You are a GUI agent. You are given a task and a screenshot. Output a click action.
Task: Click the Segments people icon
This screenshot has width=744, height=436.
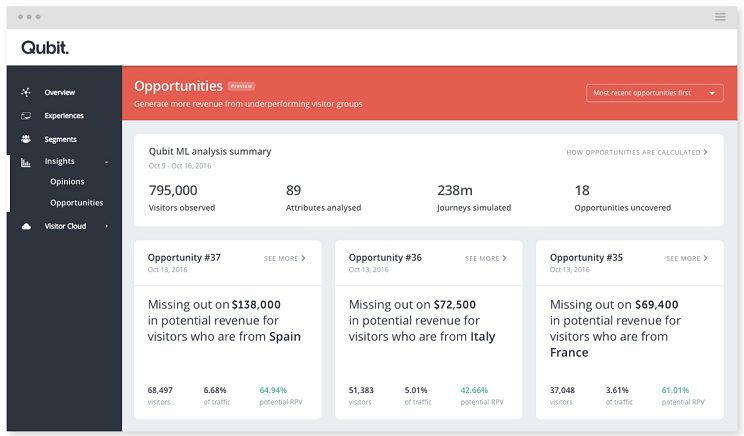coord(26,139)
